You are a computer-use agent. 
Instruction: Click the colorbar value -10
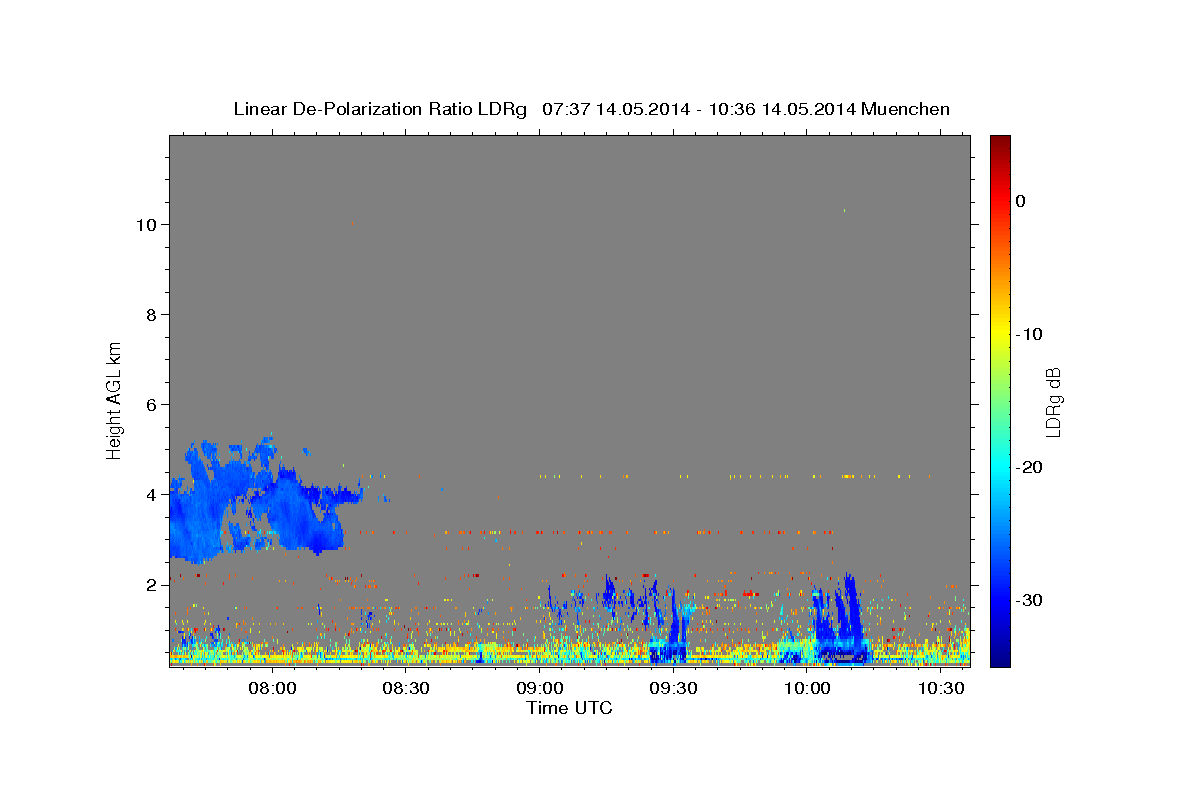tap(1029, 334)
